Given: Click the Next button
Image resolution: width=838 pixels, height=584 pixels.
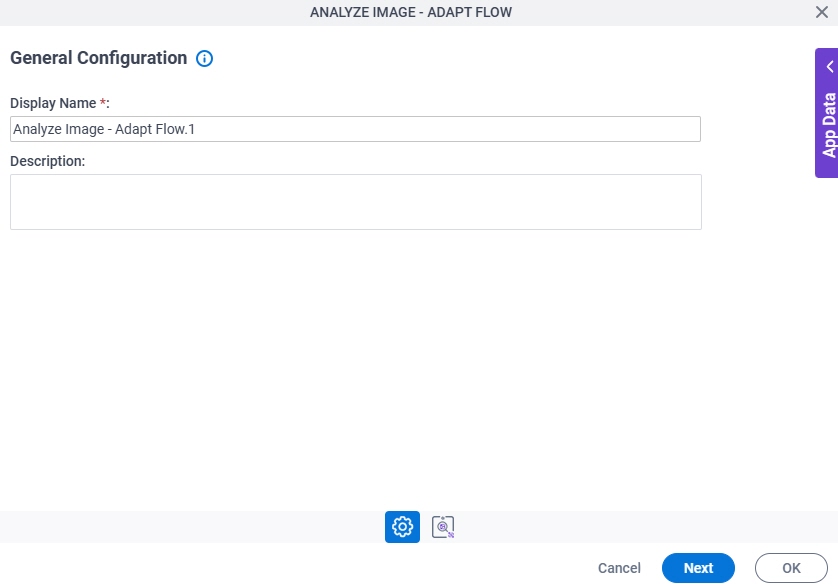Looking at the screenshot, I should coord(699,568).
